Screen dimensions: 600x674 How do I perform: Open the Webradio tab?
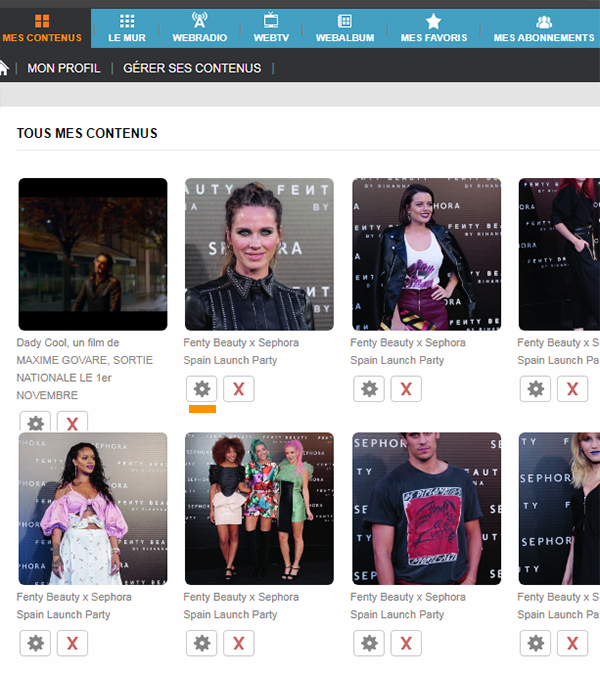click(x=199, y=28)
